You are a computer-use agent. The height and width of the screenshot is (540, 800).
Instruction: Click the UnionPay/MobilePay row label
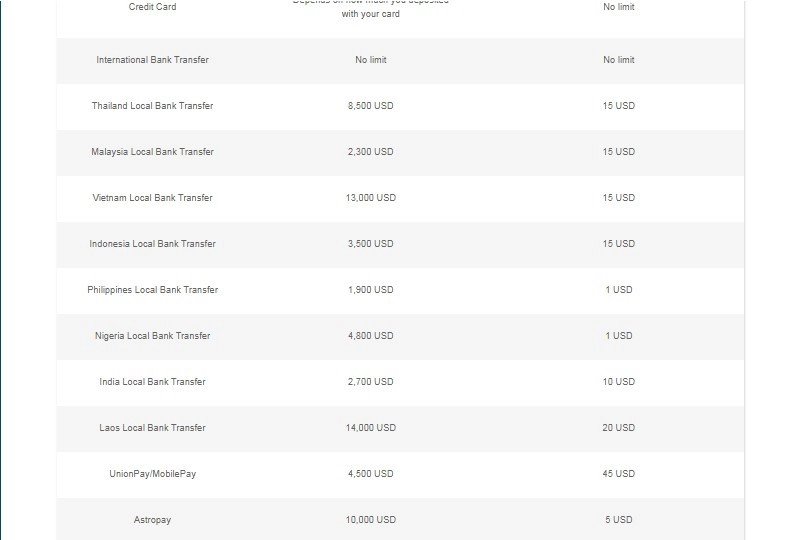pos(152,474)
